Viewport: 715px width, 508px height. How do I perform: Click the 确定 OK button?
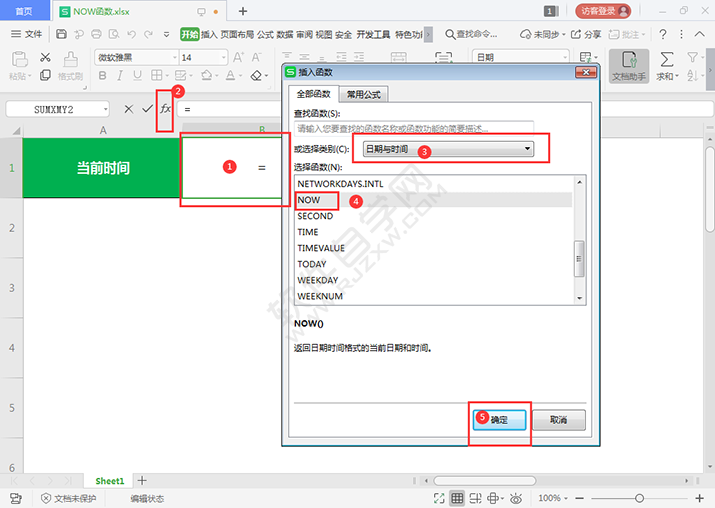(499, 420)
